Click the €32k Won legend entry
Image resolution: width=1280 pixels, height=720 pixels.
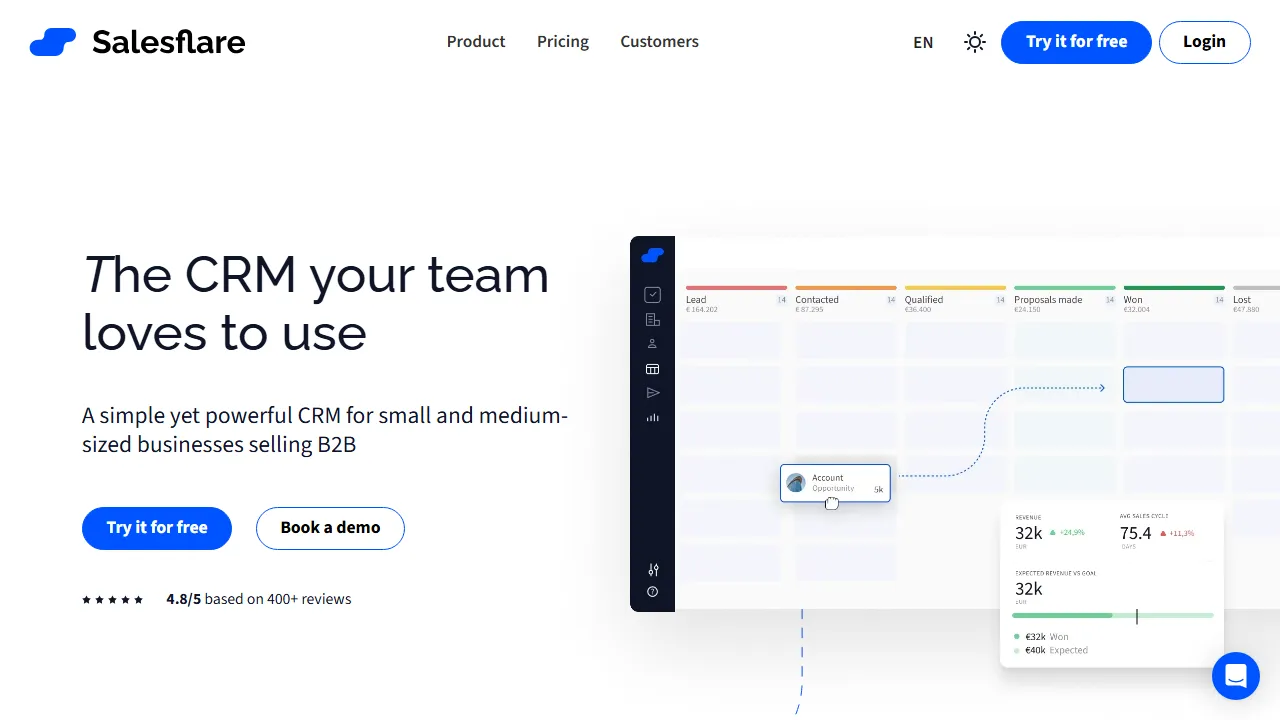click(x=1041, y=637)
